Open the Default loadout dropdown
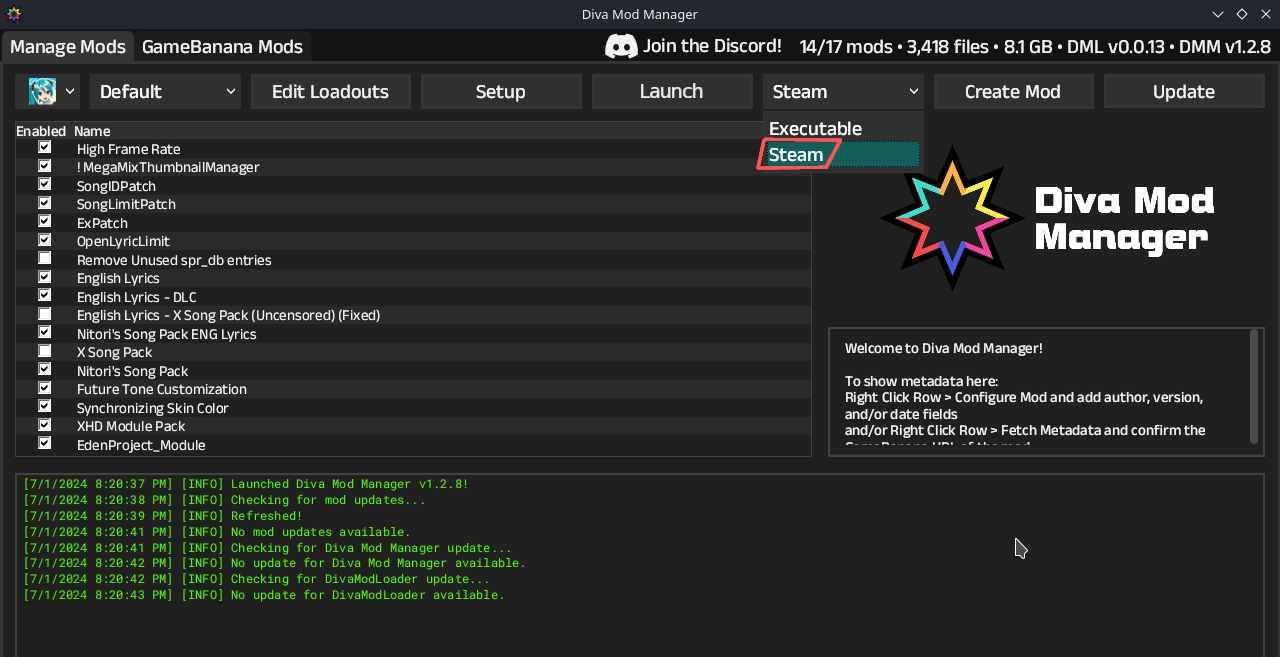 click(166, 91)
